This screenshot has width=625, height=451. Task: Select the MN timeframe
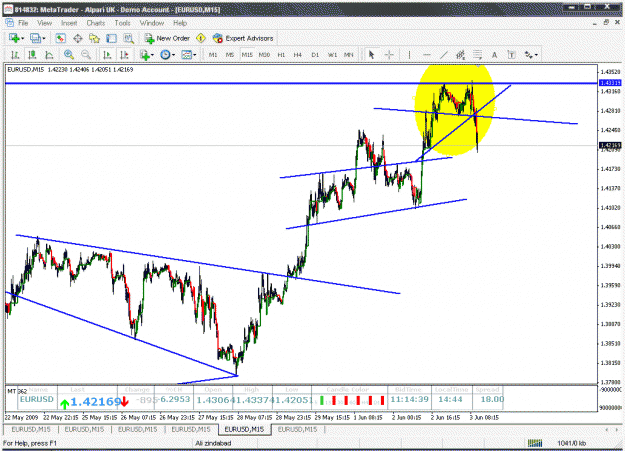tap(348, 55)
